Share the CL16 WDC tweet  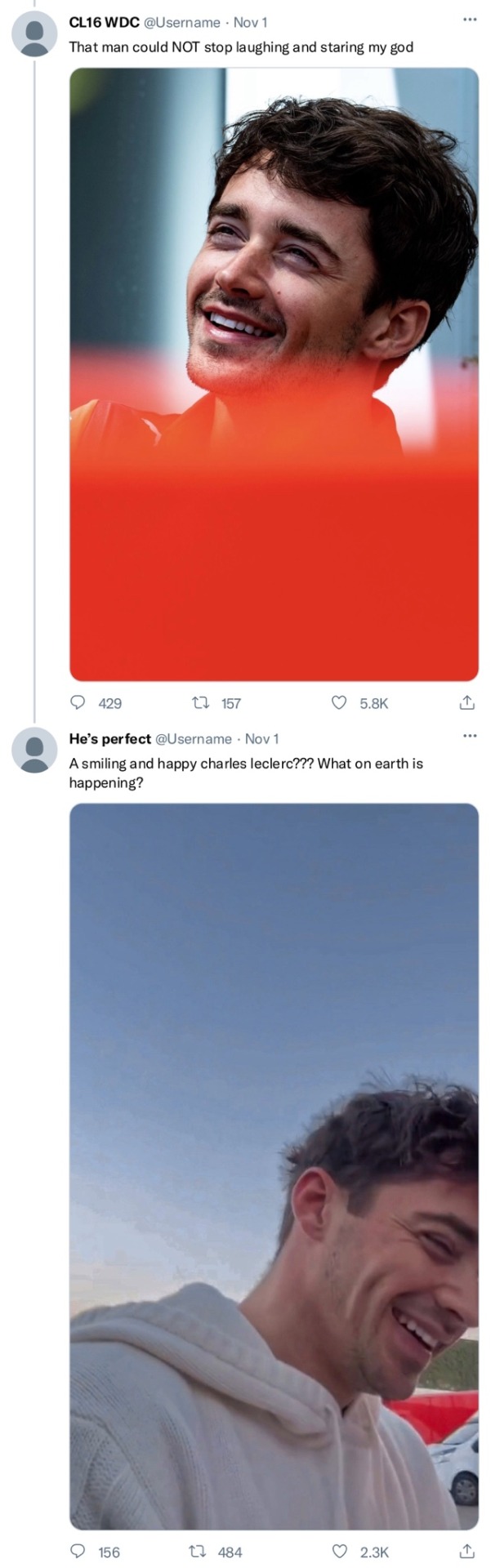466,702
